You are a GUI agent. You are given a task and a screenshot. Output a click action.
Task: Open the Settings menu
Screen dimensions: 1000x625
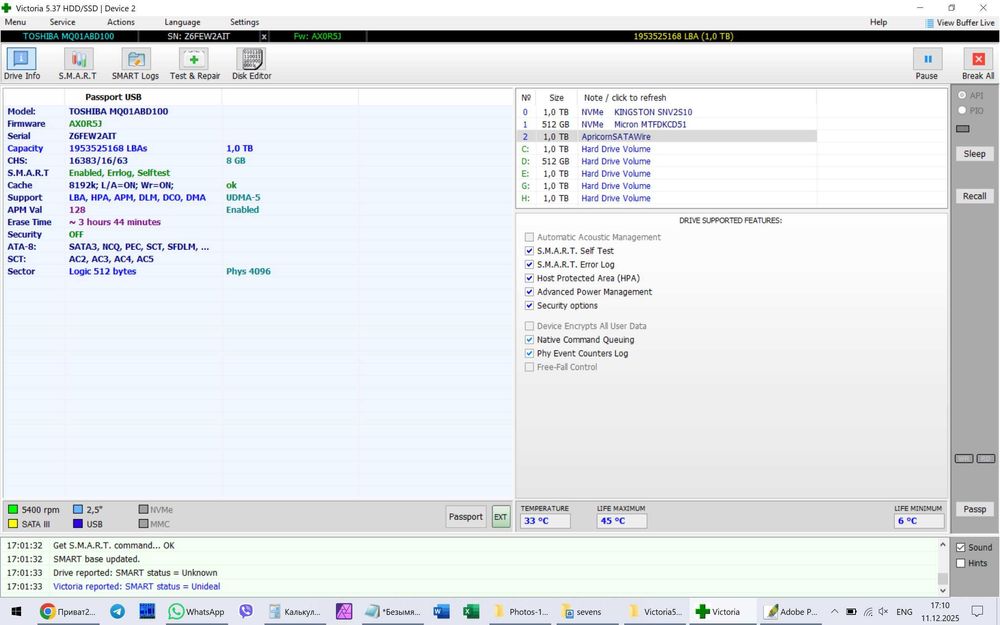[244, 22]
